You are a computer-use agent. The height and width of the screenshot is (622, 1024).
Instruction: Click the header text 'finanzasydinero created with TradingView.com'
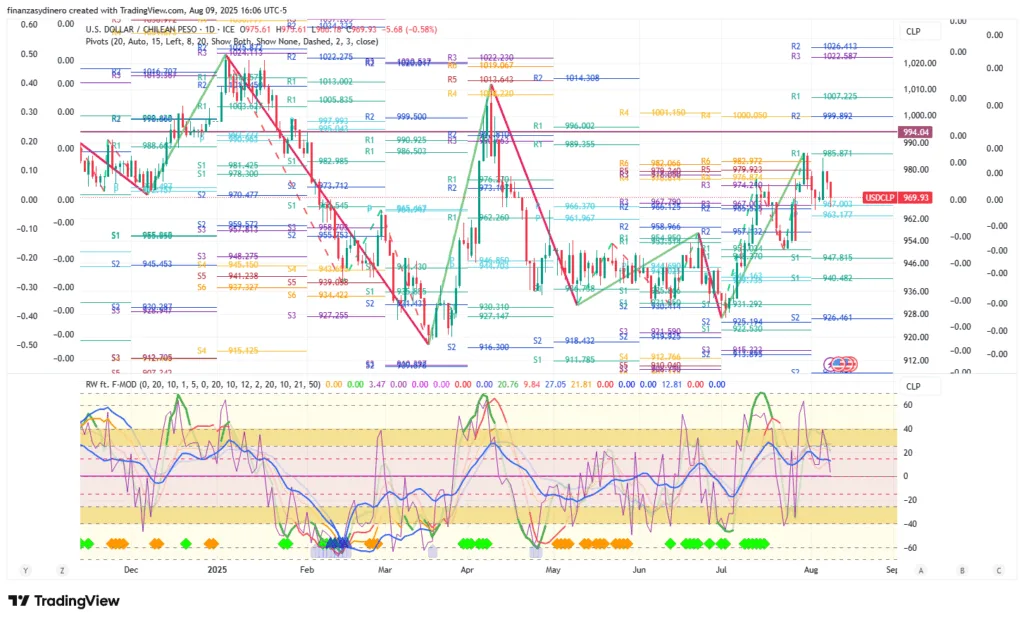pos(97,10)
